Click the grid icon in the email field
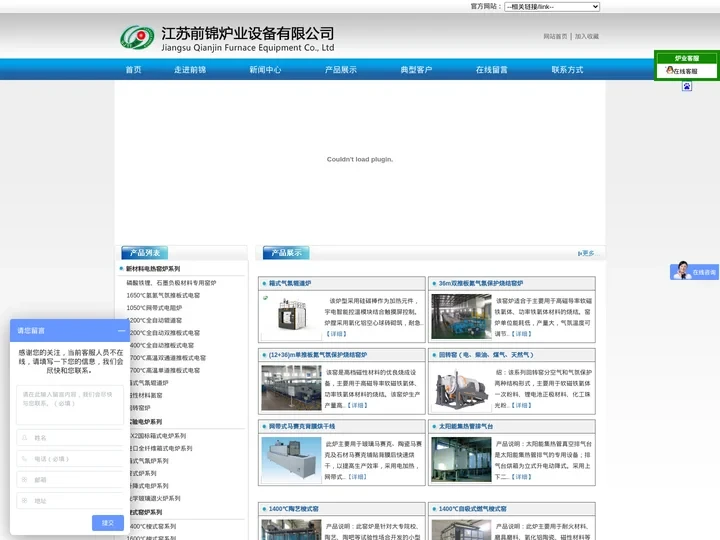The width and height of the screenshot is (720, 540). tap(25, 479)
